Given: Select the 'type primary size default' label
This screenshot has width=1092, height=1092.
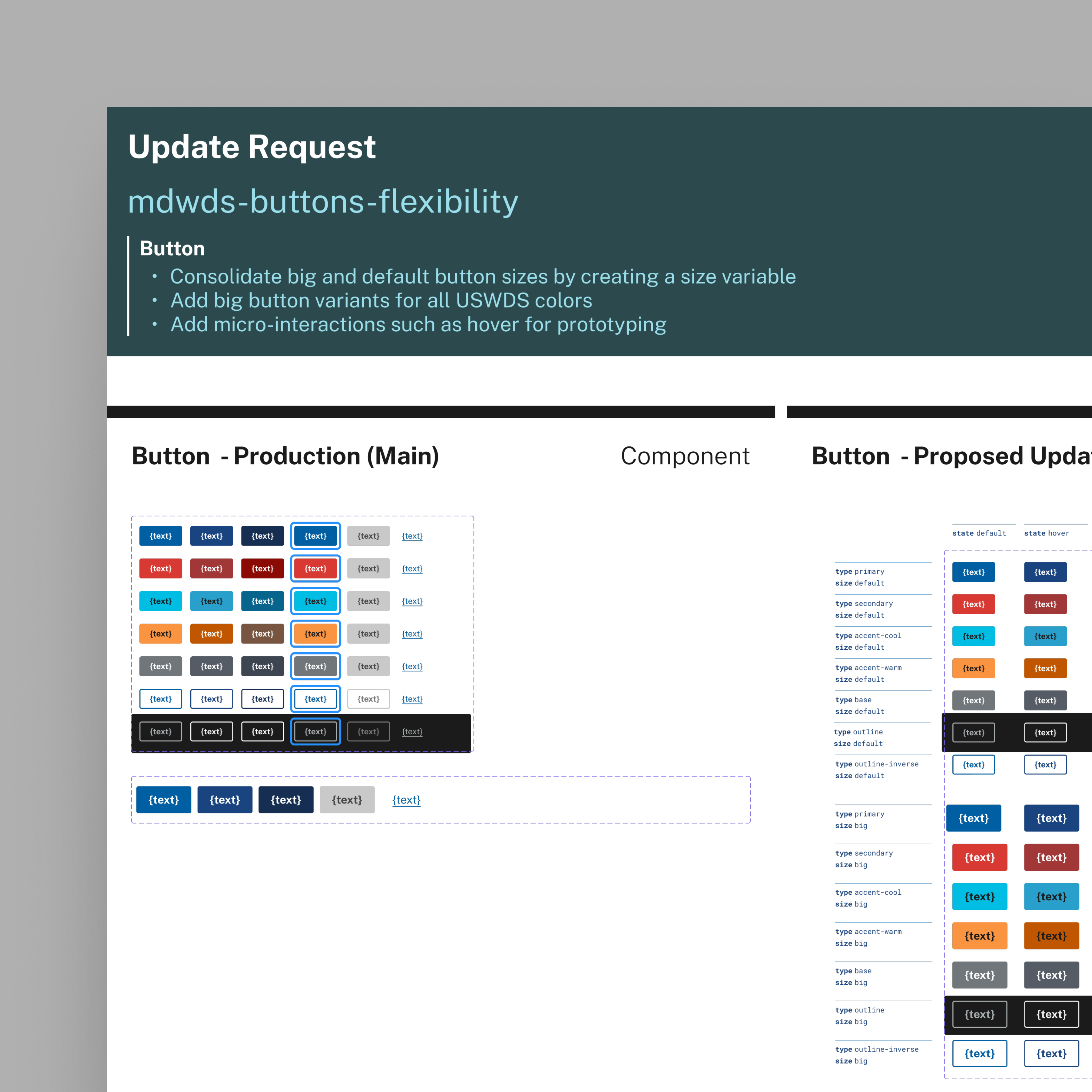Looking at the screenshot, I should click(x=860, y=577).
